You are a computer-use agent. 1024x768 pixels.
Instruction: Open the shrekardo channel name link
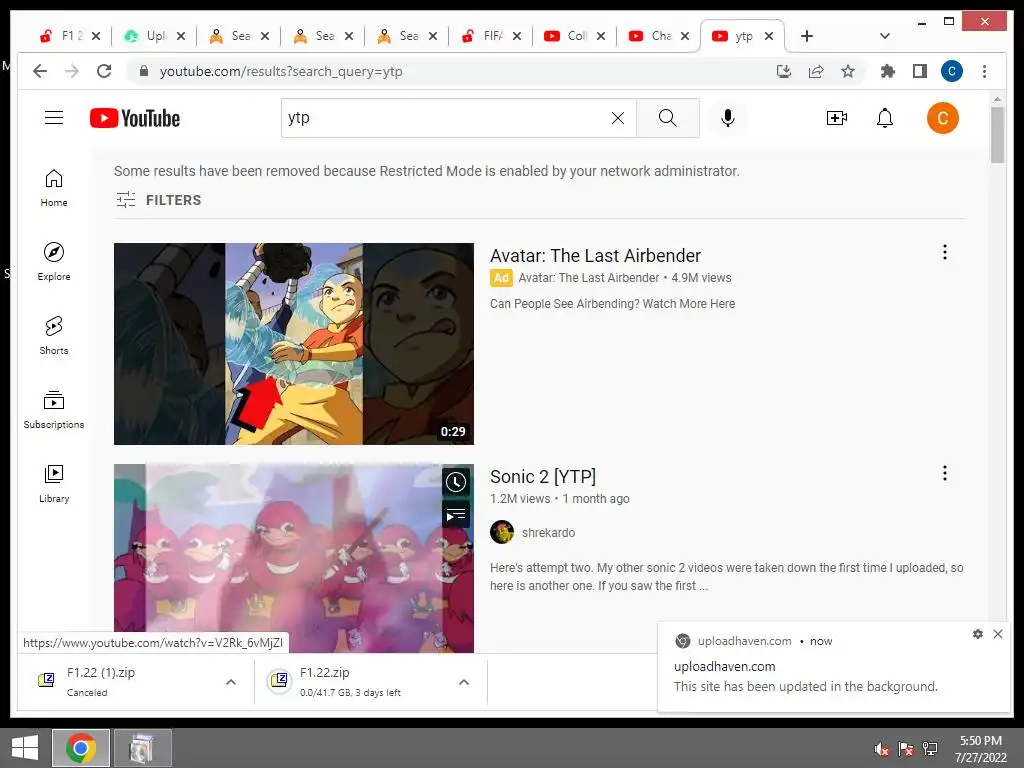click(549, 533)
